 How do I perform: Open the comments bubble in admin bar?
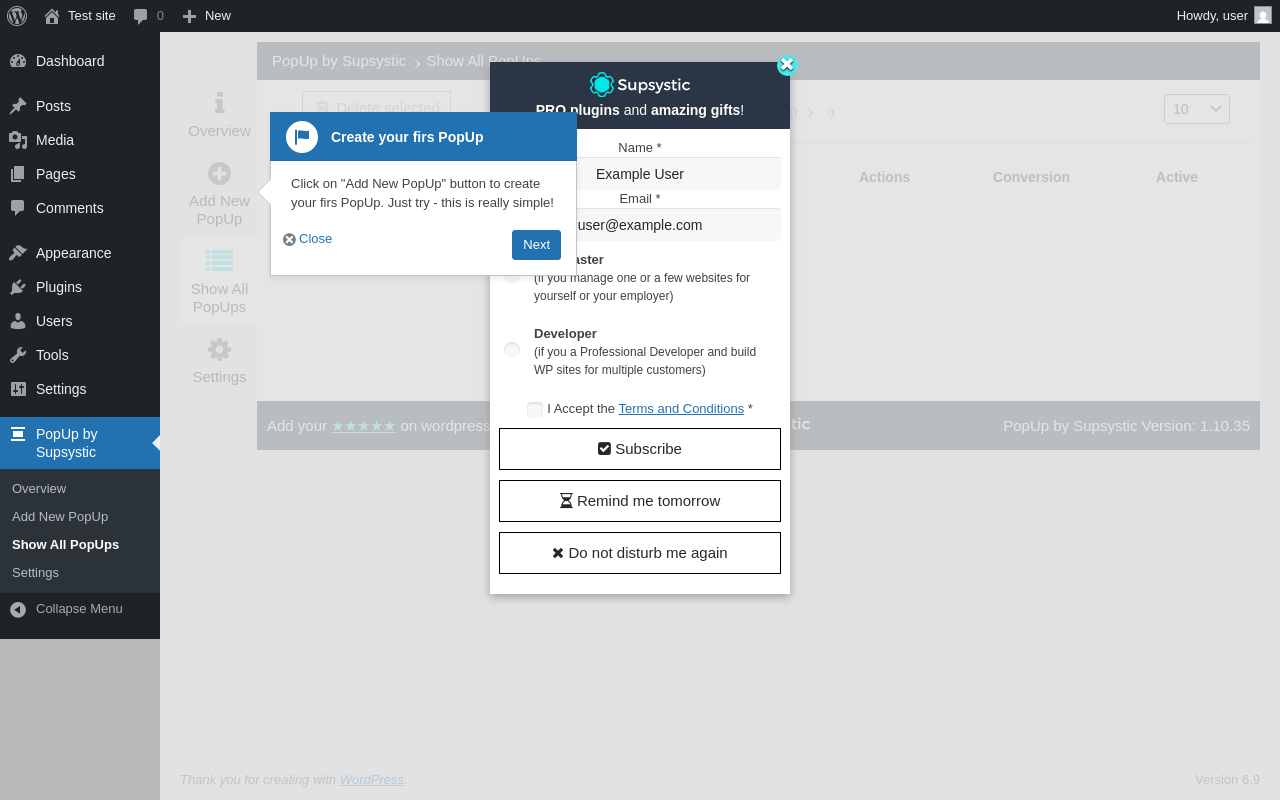(x=141, y=16)
